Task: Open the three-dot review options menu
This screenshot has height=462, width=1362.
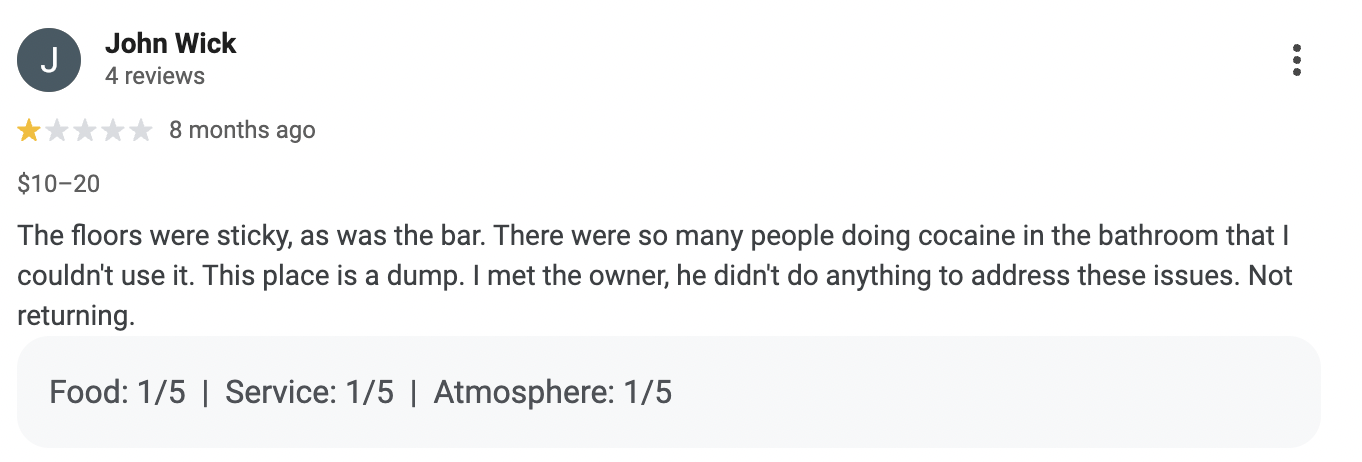Action: (x=1296, y=60)
